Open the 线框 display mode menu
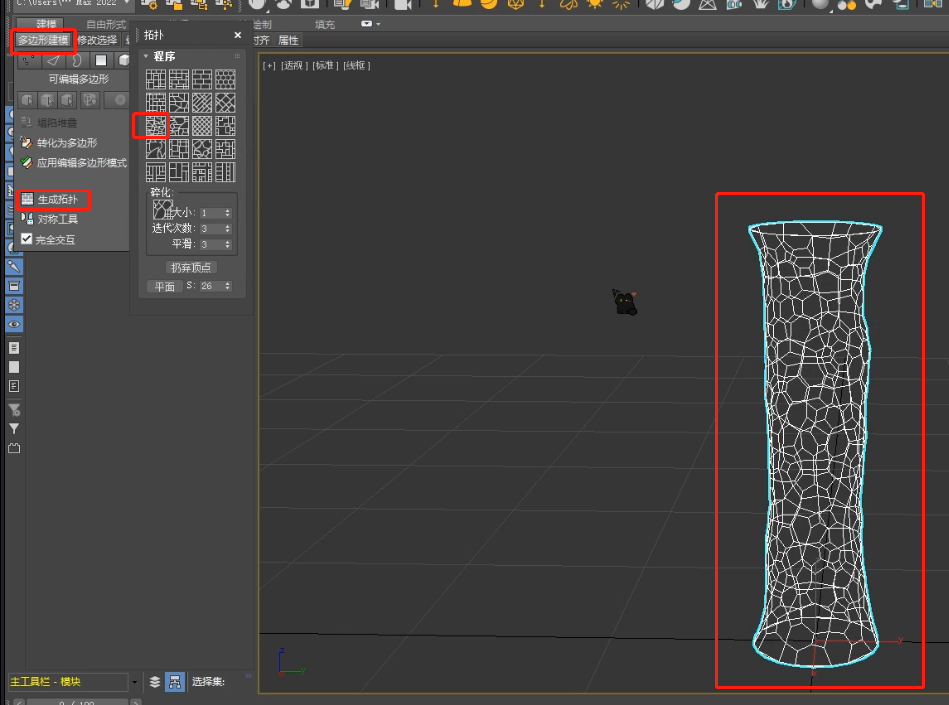The width and height of the screenshot is (949, 705). tap(356, 65)
